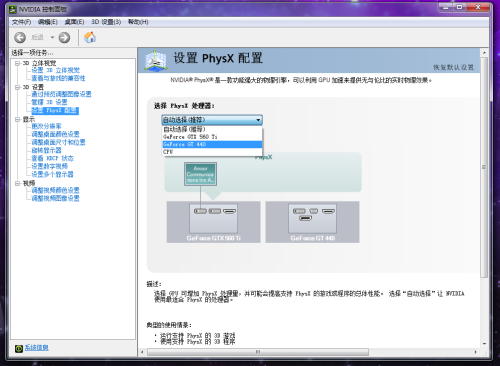Click the horizontal scrollbar right arrow
The image size is (500, 366).
[476, 352]
